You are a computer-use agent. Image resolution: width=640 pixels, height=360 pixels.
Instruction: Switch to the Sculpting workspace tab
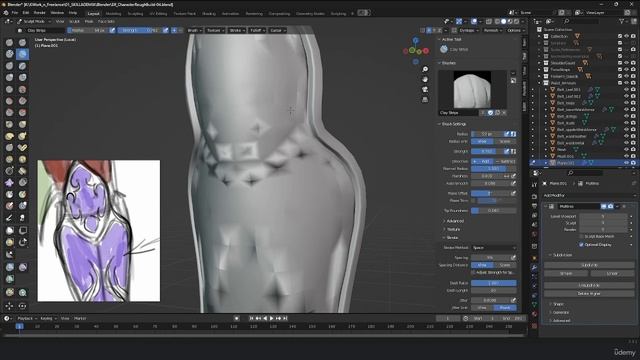[x=135, y=13]
